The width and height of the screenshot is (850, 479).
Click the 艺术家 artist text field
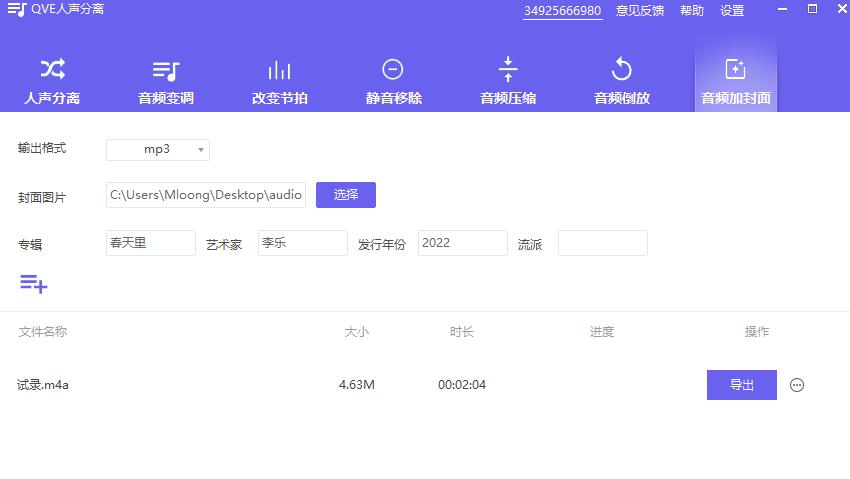coord(302,243)
